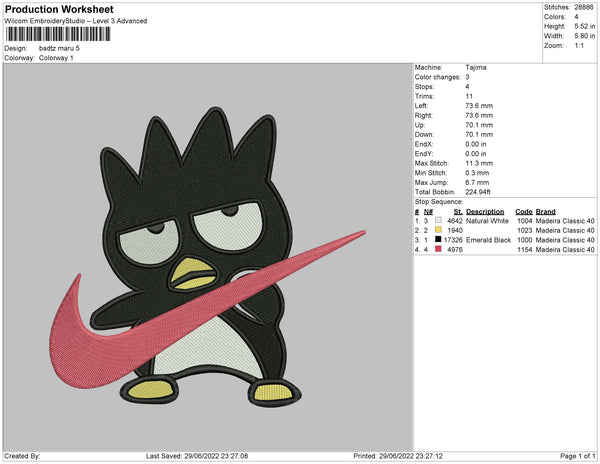The height and width of the screenshot is (464, 600).
Task: Click the Colors value 4
Action: click(576, 17)
